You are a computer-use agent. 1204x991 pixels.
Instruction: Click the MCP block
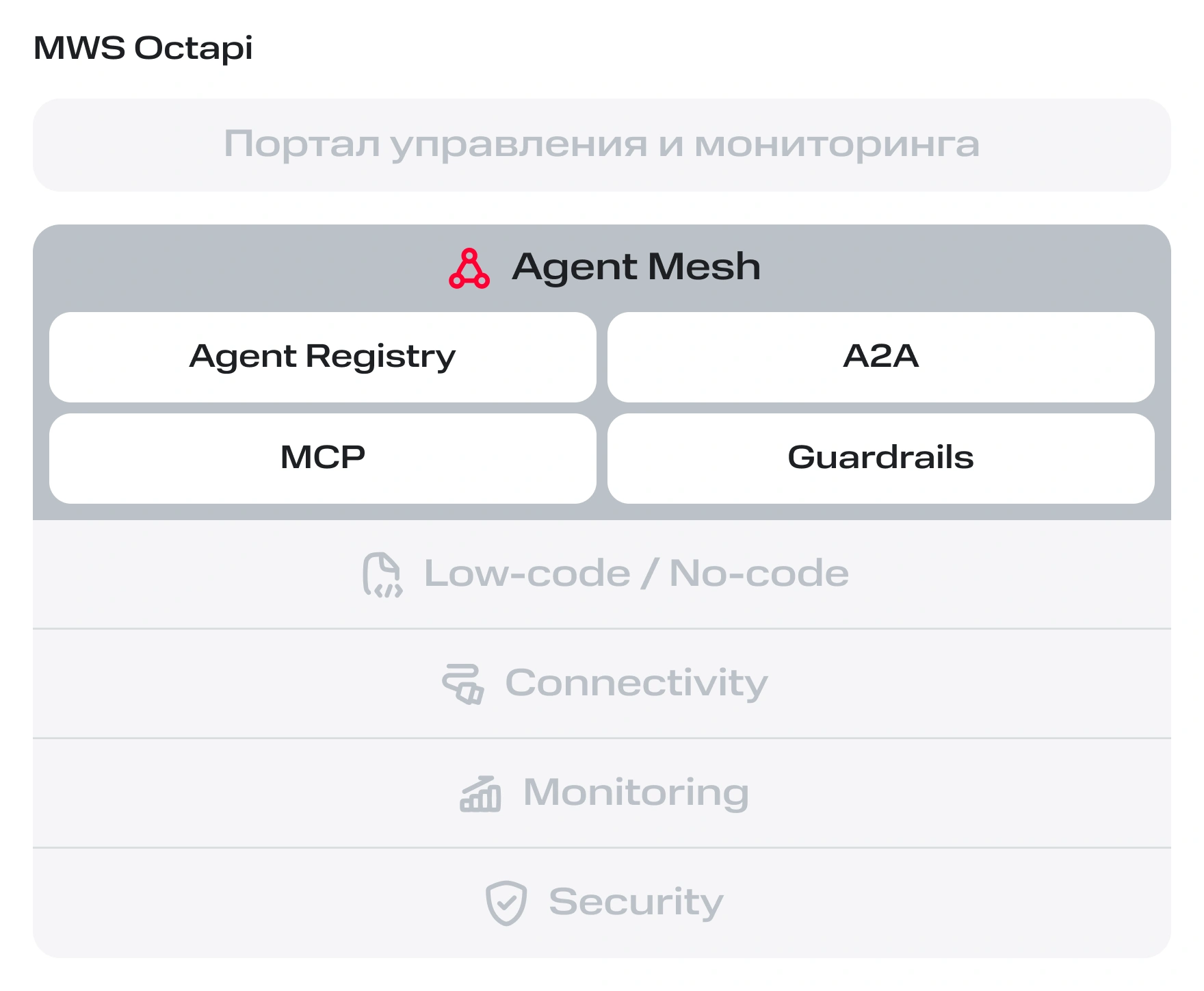pyautogui.click(x=323, y=459)
